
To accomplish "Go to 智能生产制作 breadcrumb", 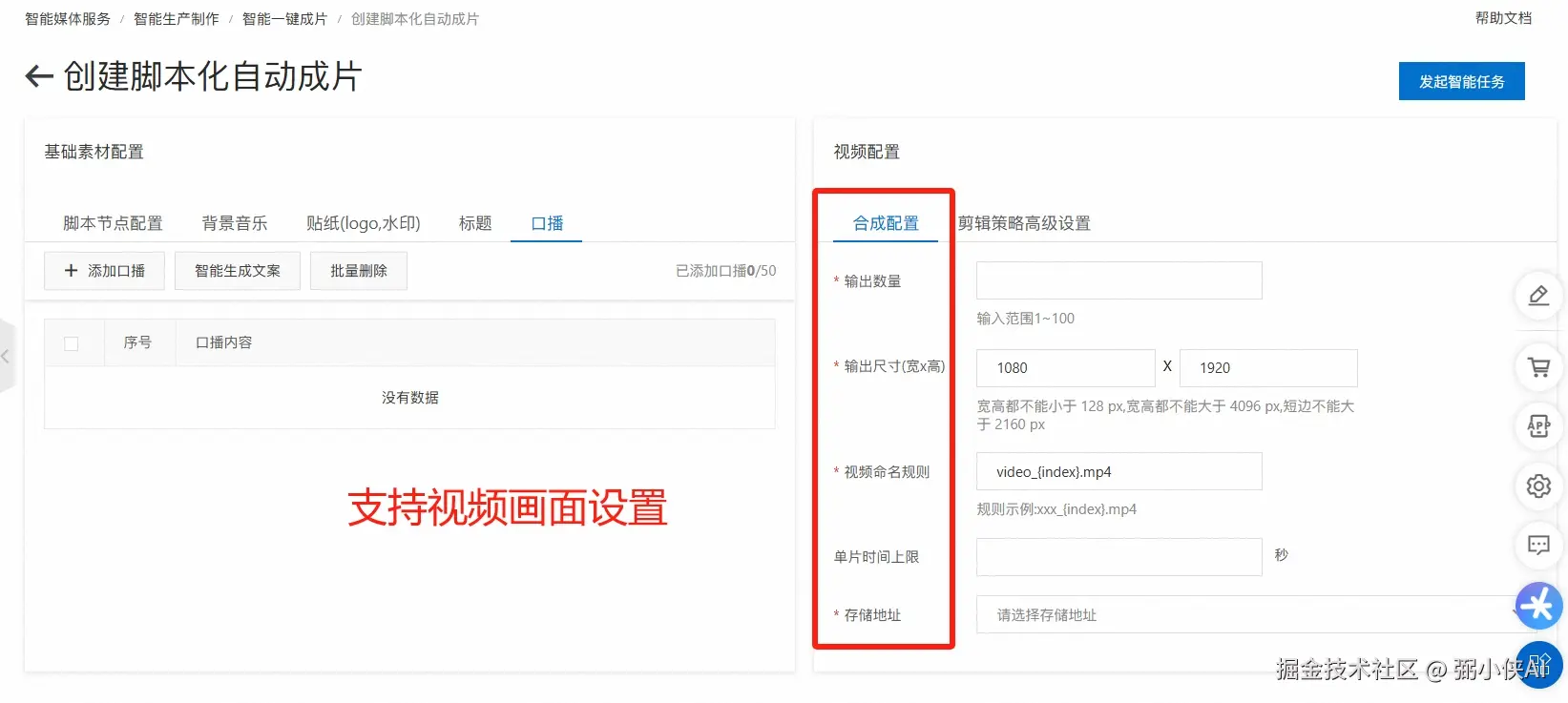I will click(177, 19).
